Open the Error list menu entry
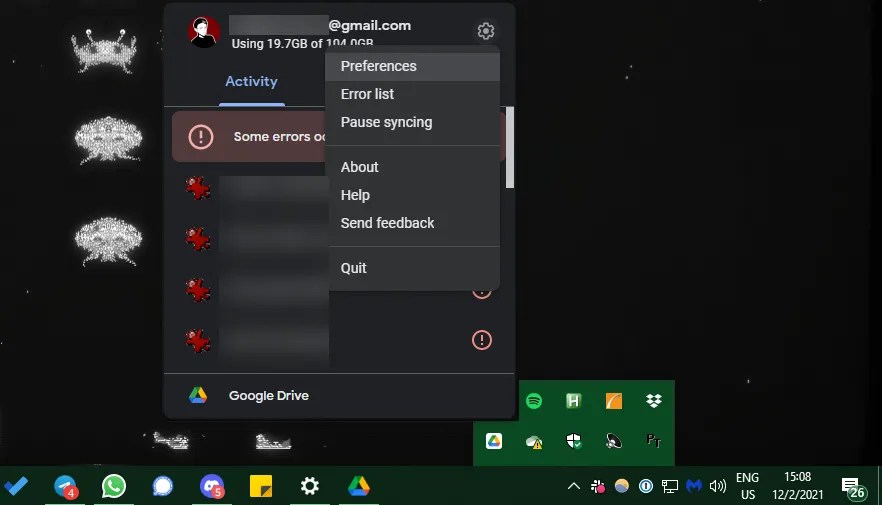Screen dimensions: 882x505 tap(412, 94)
